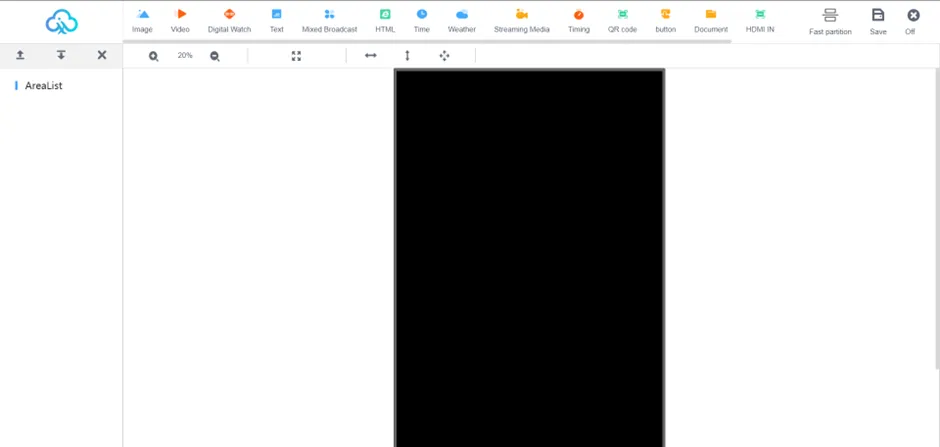Insert the Time widget
This screenshot has width=940, height=447.
pos(421,21)
